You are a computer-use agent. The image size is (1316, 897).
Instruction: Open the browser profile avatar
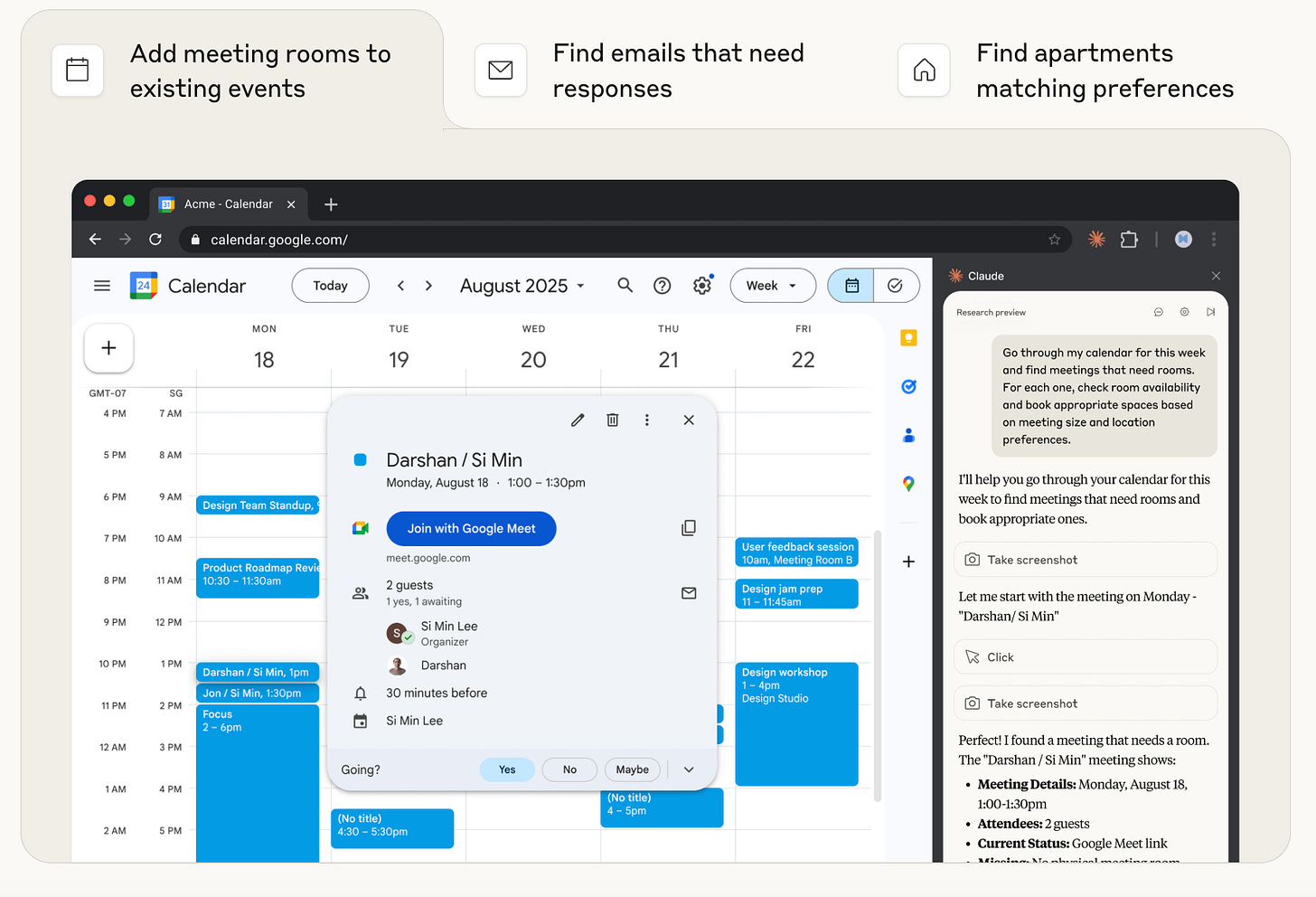click(1183, 240)
